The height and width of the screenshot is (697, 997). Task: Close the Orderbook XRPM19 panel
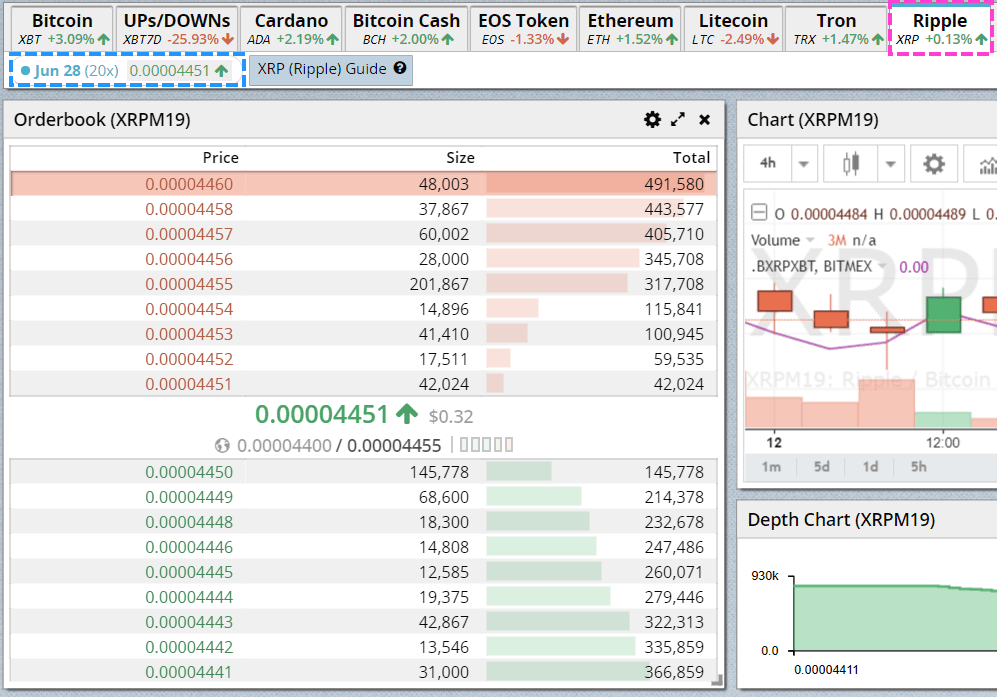705,120
